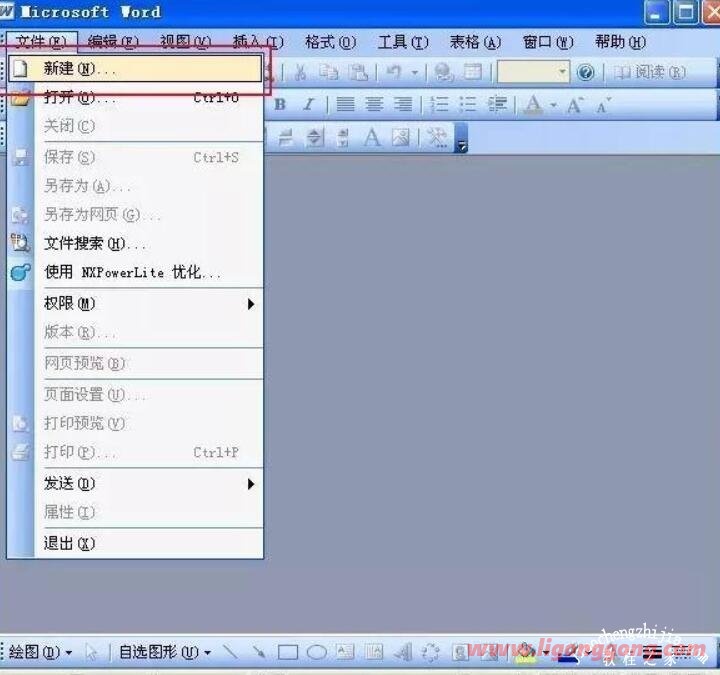Open the Undo history dropdown arrow
Viewport: 720px width, 675px height.
pos(415,73)
